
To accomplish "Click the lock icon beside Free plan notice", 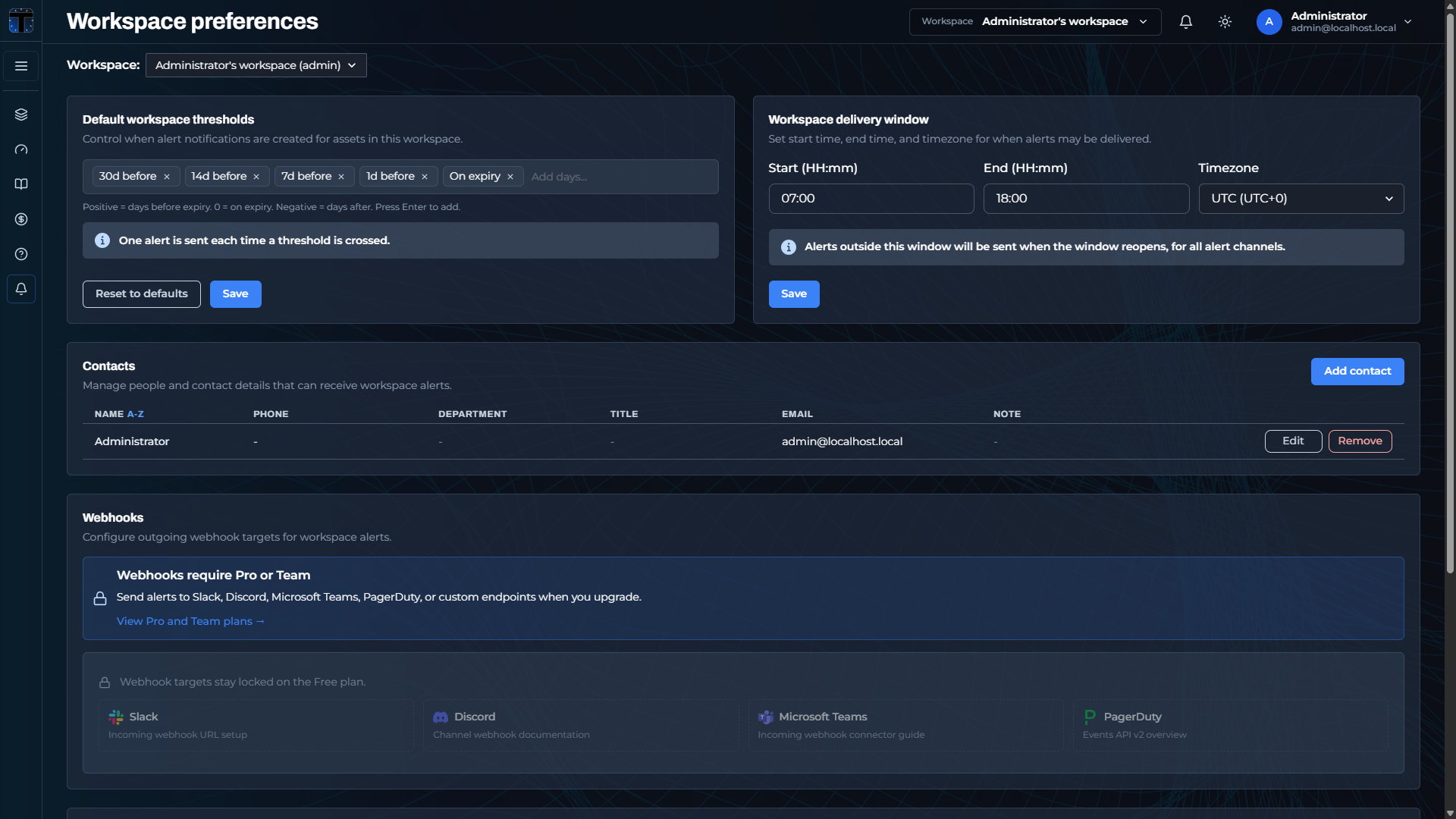I will 105,682.
